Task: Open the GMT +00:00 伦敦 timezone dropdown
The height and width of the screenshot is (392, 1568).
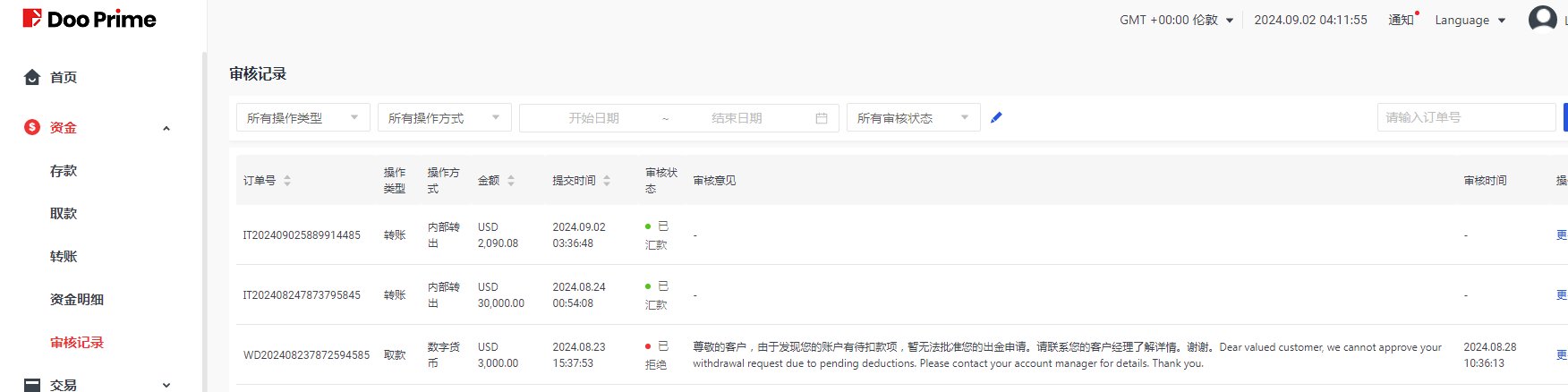Action: coord(1177,20)
